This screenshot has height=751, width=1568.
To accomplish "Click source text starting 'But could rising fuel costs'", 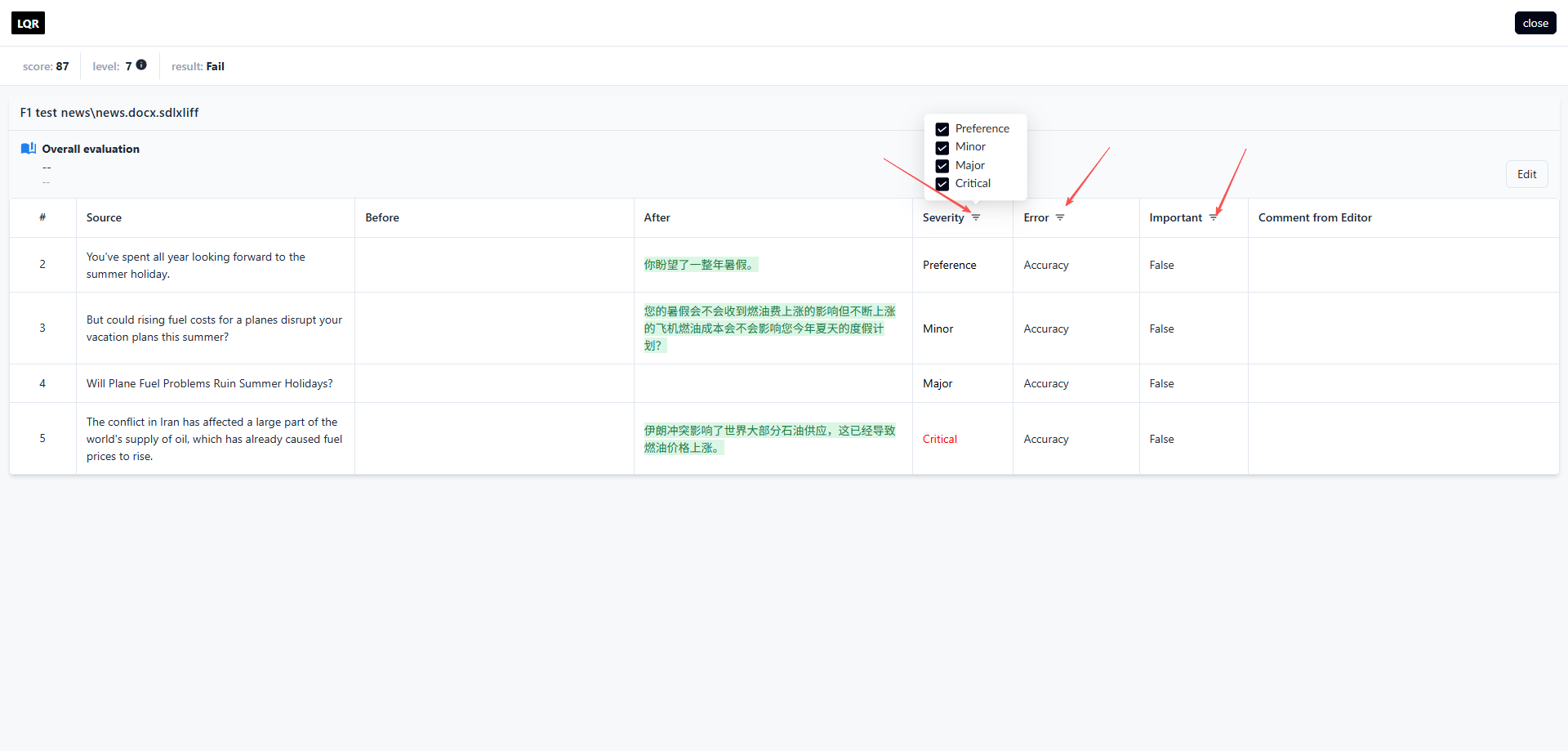I will click(x=214, y=329).
